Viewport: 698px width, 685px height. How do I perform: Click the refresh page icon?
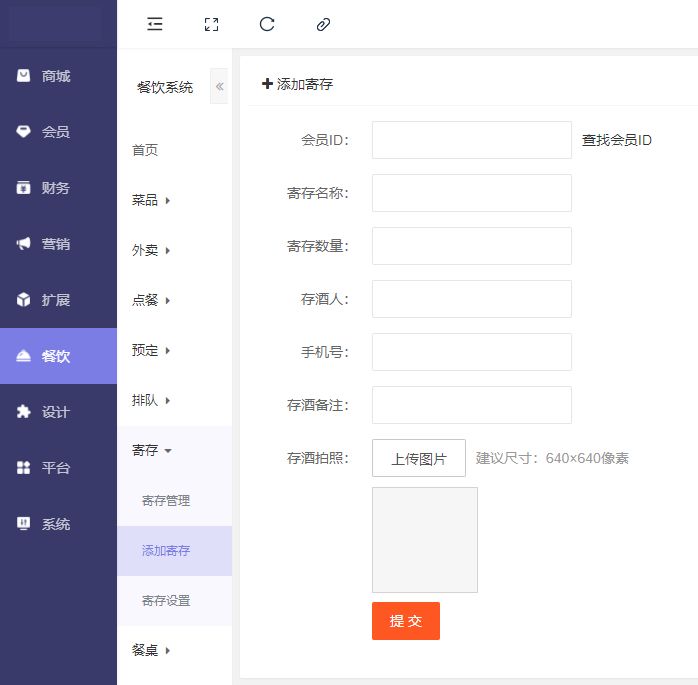click(x=267, y=24)
